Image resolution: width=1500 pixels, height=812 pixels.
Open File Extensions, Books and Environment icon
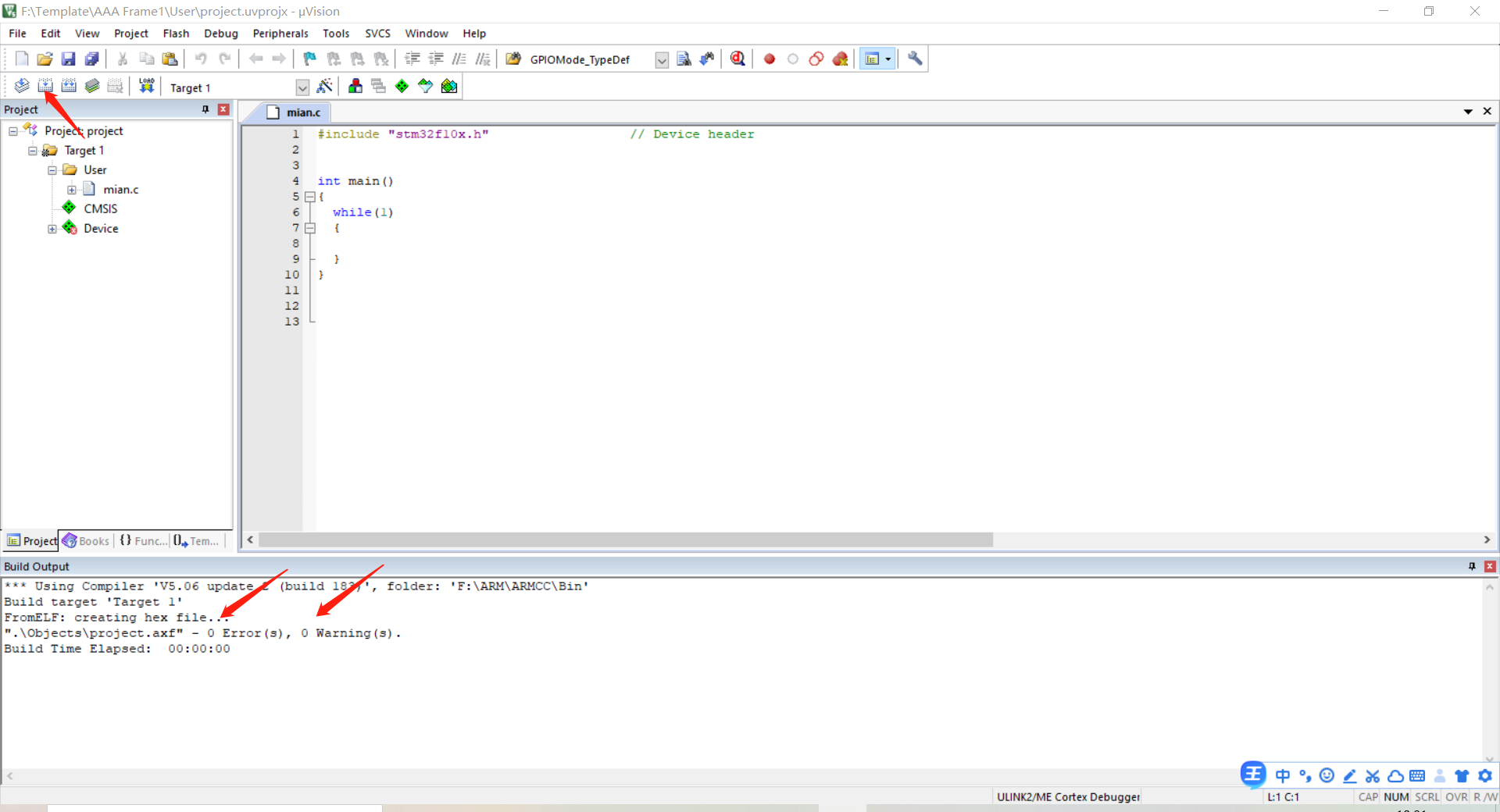[355, 86]
